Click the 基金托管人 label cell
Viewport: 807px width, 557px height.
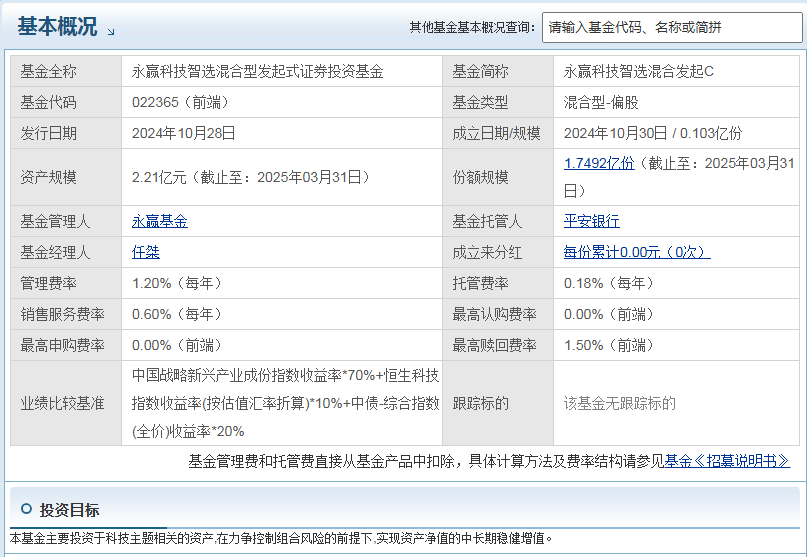[498, 221]
